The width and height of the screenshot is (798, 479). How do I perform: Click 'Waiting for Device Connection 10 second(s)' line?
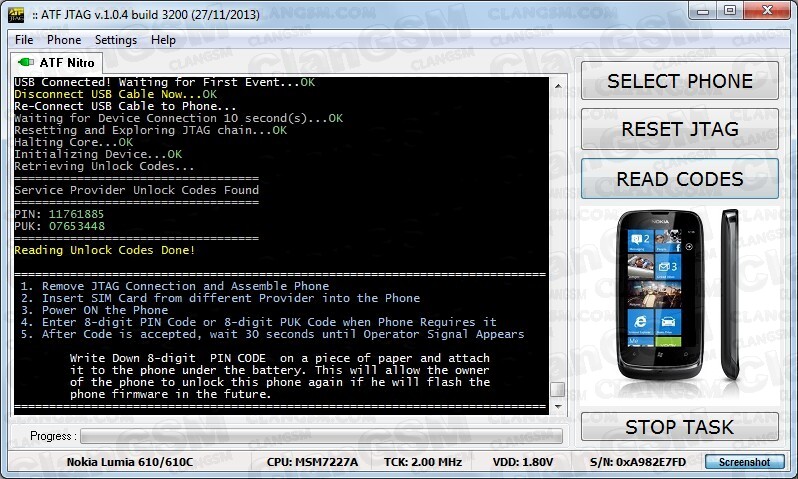pyautogui.click(x=179, y=118)
